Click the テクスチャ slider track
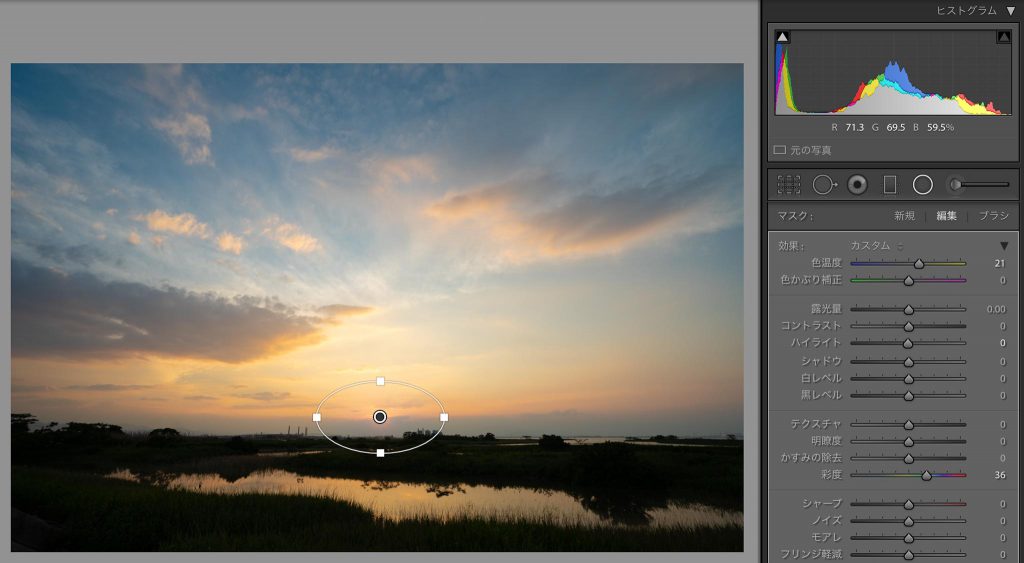The height and width of the screenshot is (563, 1024). (908, 425)
